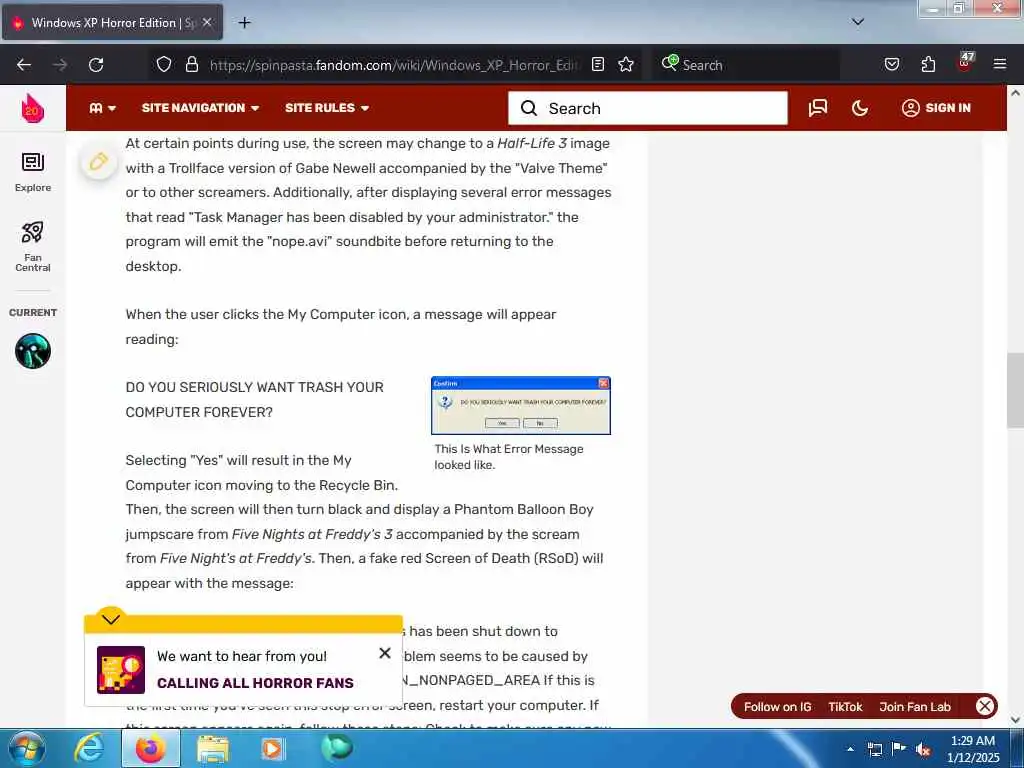Collapse the survey popup with yellow chevron
This screenshot has height=768, width=1024.
111,618
